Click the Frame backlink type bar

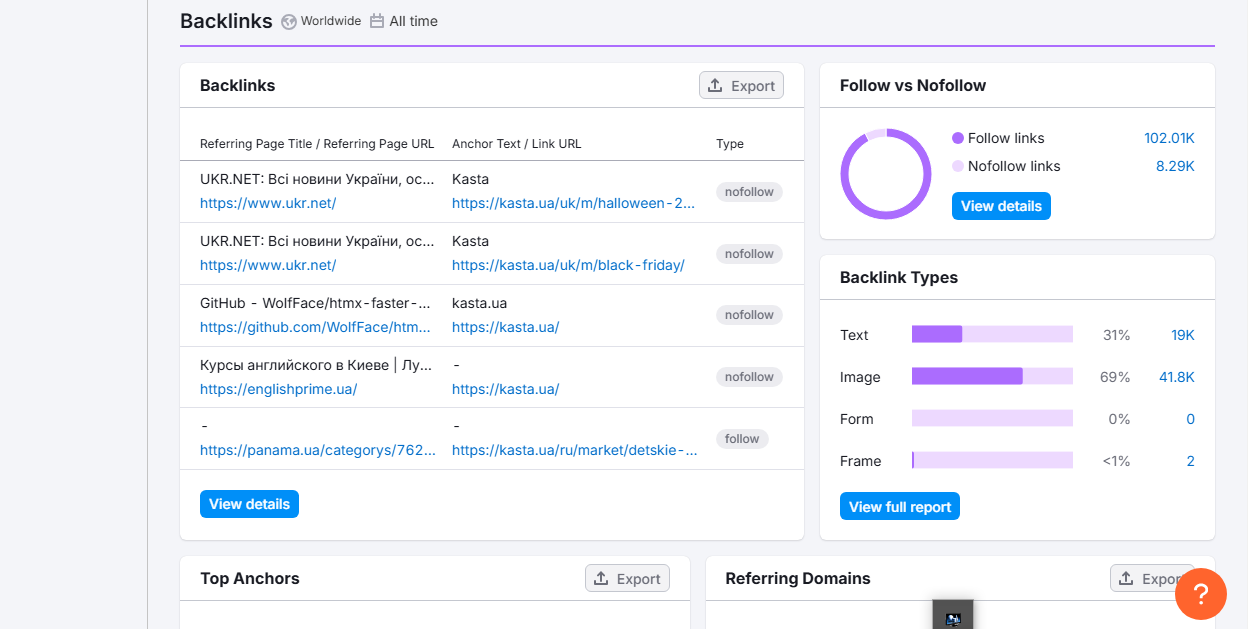point(992,460)
